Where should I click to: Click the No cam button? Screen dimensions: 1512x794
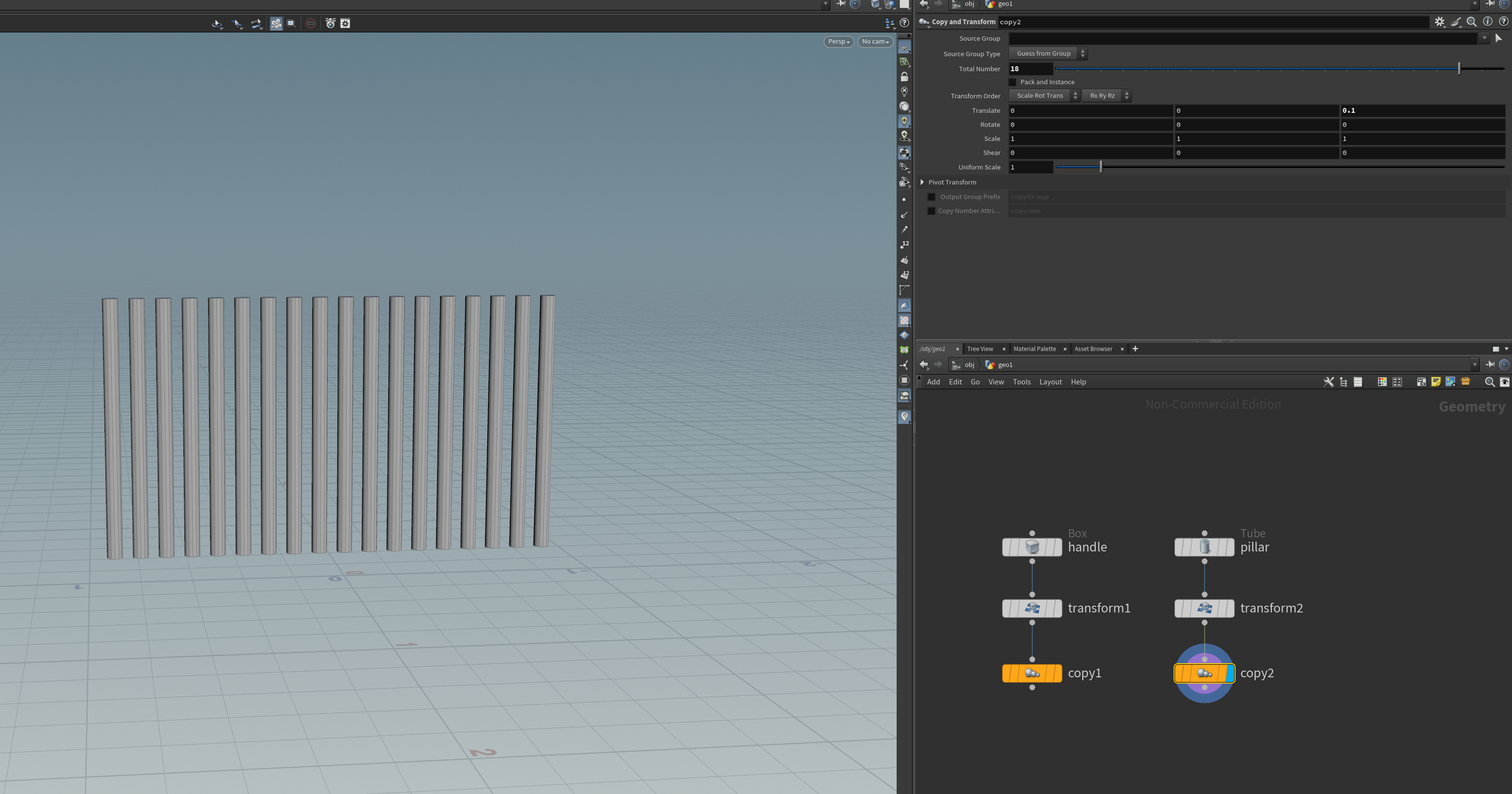click(875, 42)
